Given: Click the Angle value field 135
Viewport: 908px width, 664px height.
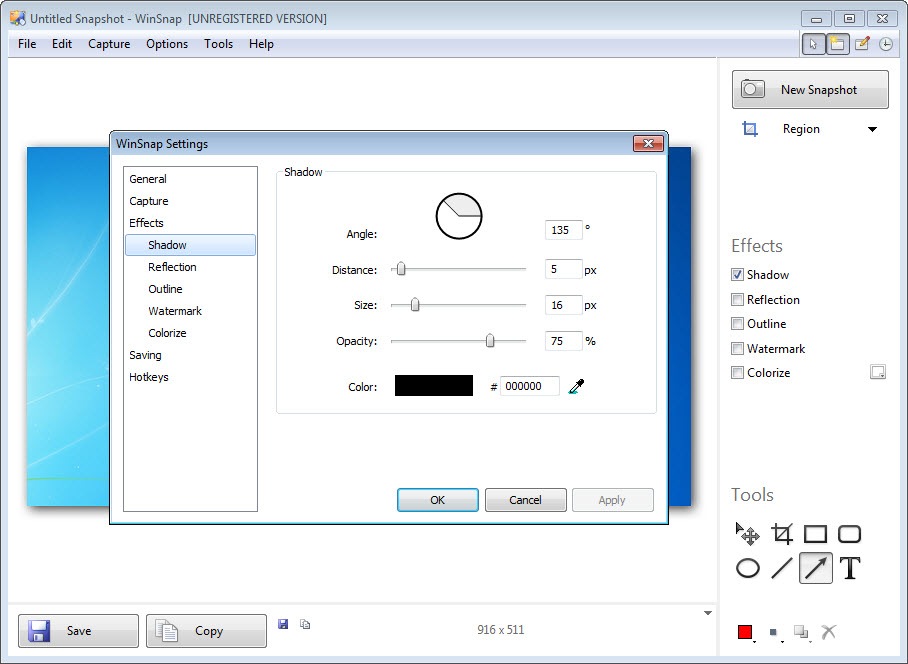Looking at the screenshot, I should 563,230.
